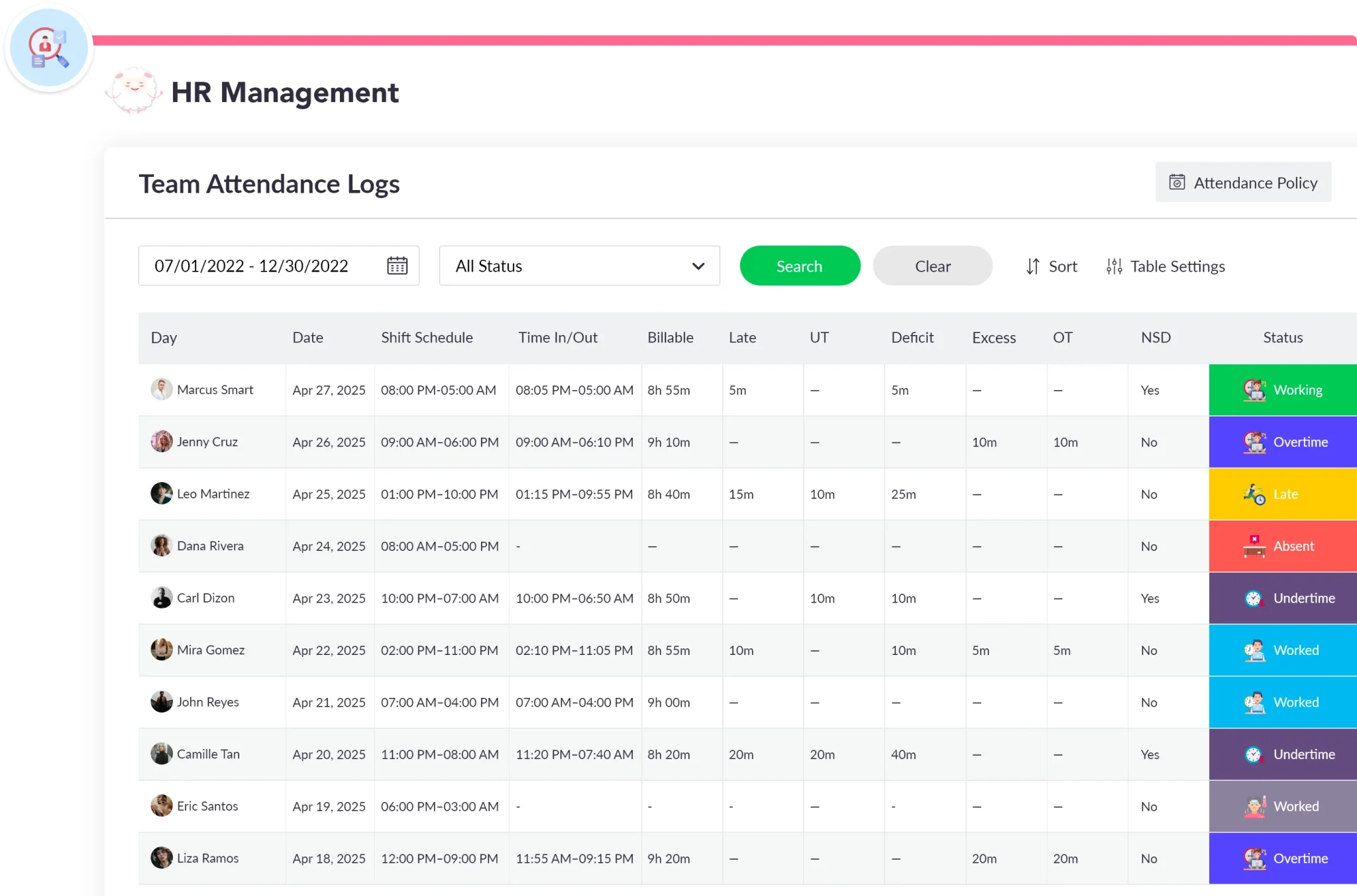Click Jenny Cruz's Overtime status cell
Viewport: 1357px width, 896px height.
tap(1283, 442)
